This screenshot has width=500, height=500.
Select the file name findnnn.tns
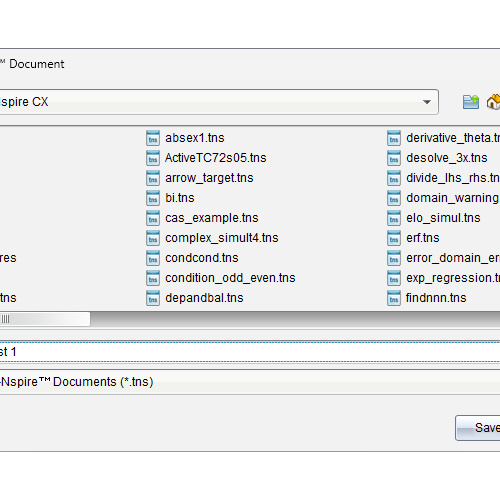pos(436,298)
